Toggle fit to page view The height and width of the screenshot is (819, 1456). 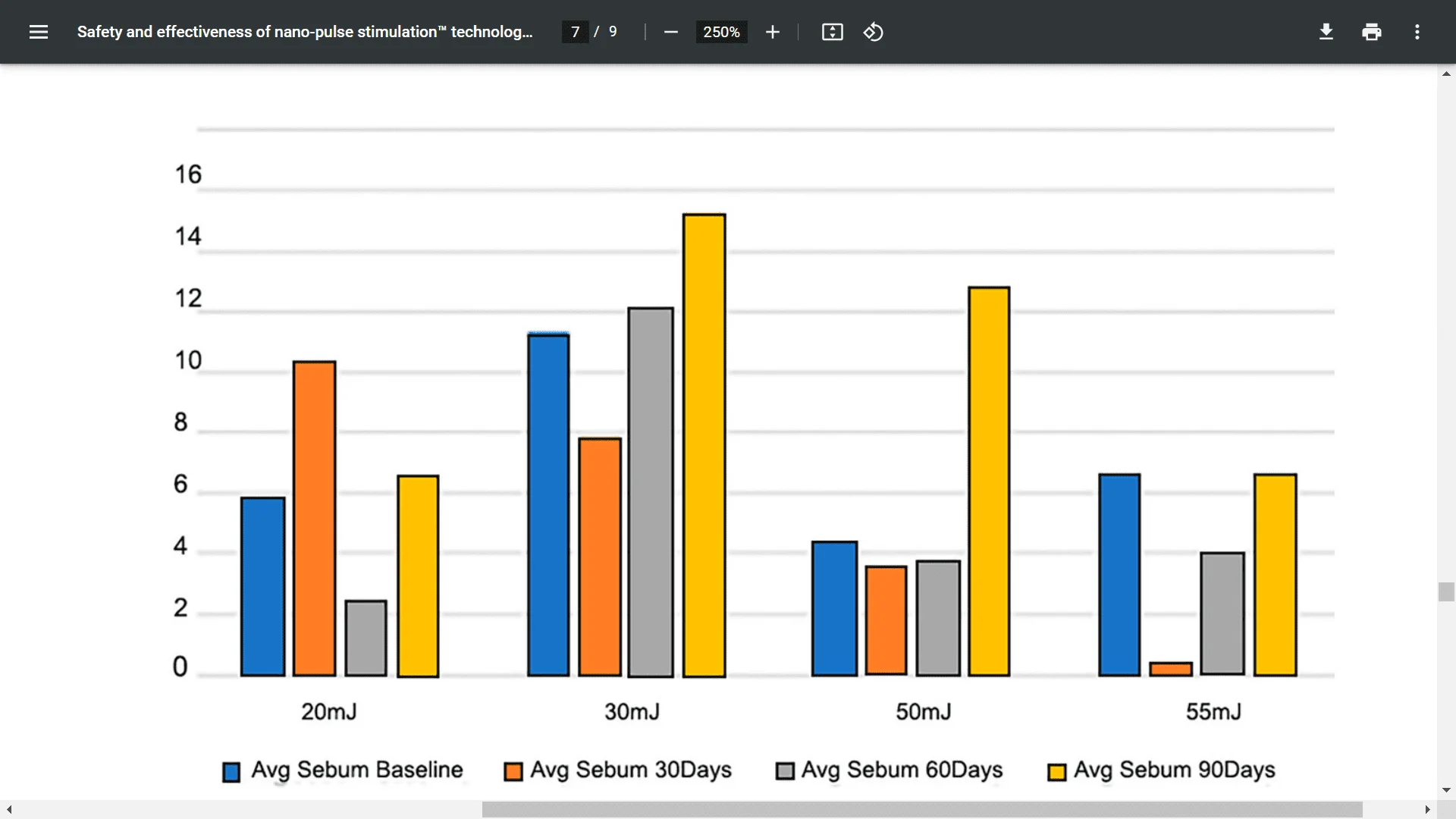pyautogui.click(x=832, y=32)
